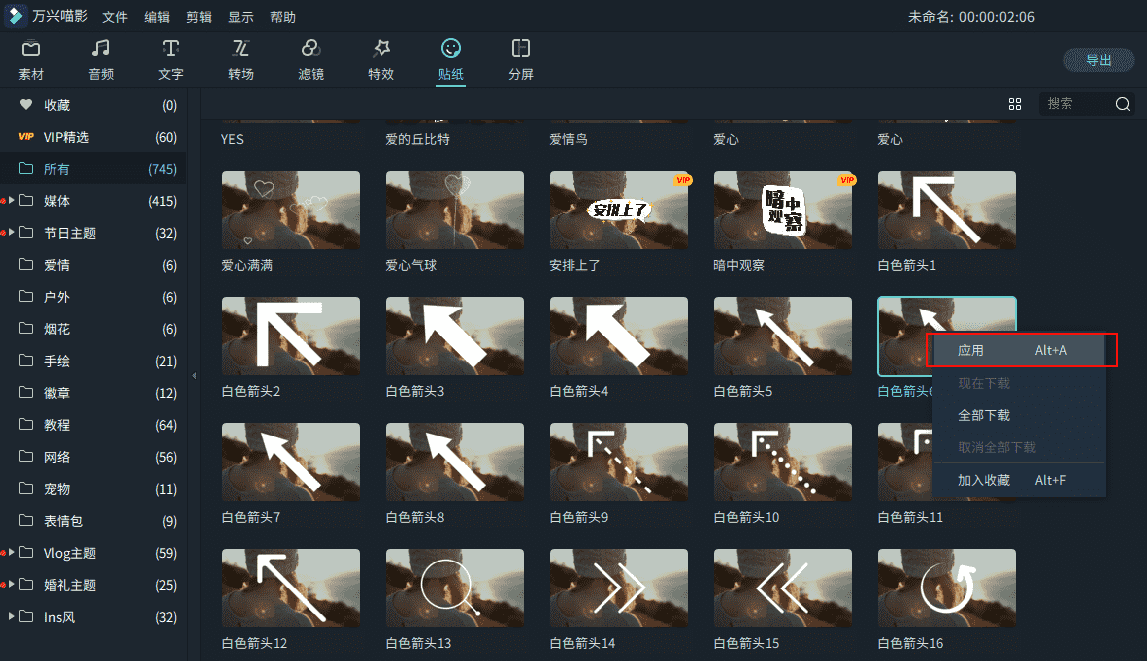Image resolution: width=1147 pixels, height=661 pixels.
Task: Select 全部下载 in context menu
Action: (984, 415)
